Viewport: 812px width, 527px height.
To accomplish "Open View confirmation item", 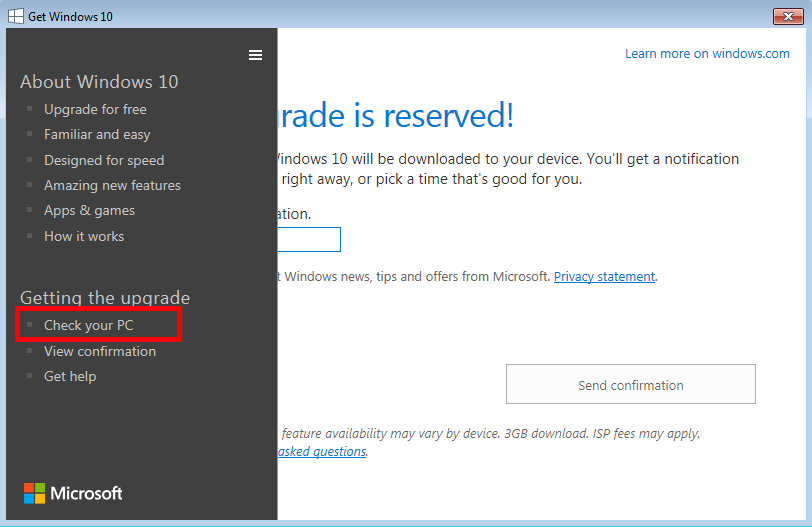I will [x=100, y=351].
